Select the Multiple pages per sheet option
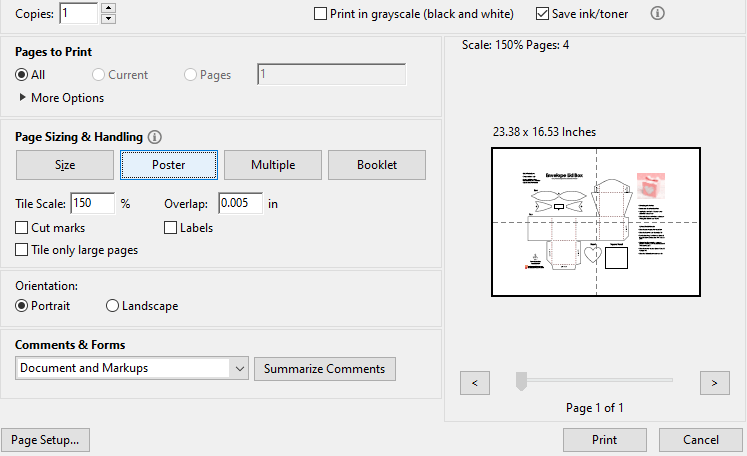This screenshot has width=747, height=456. [273, 164]
